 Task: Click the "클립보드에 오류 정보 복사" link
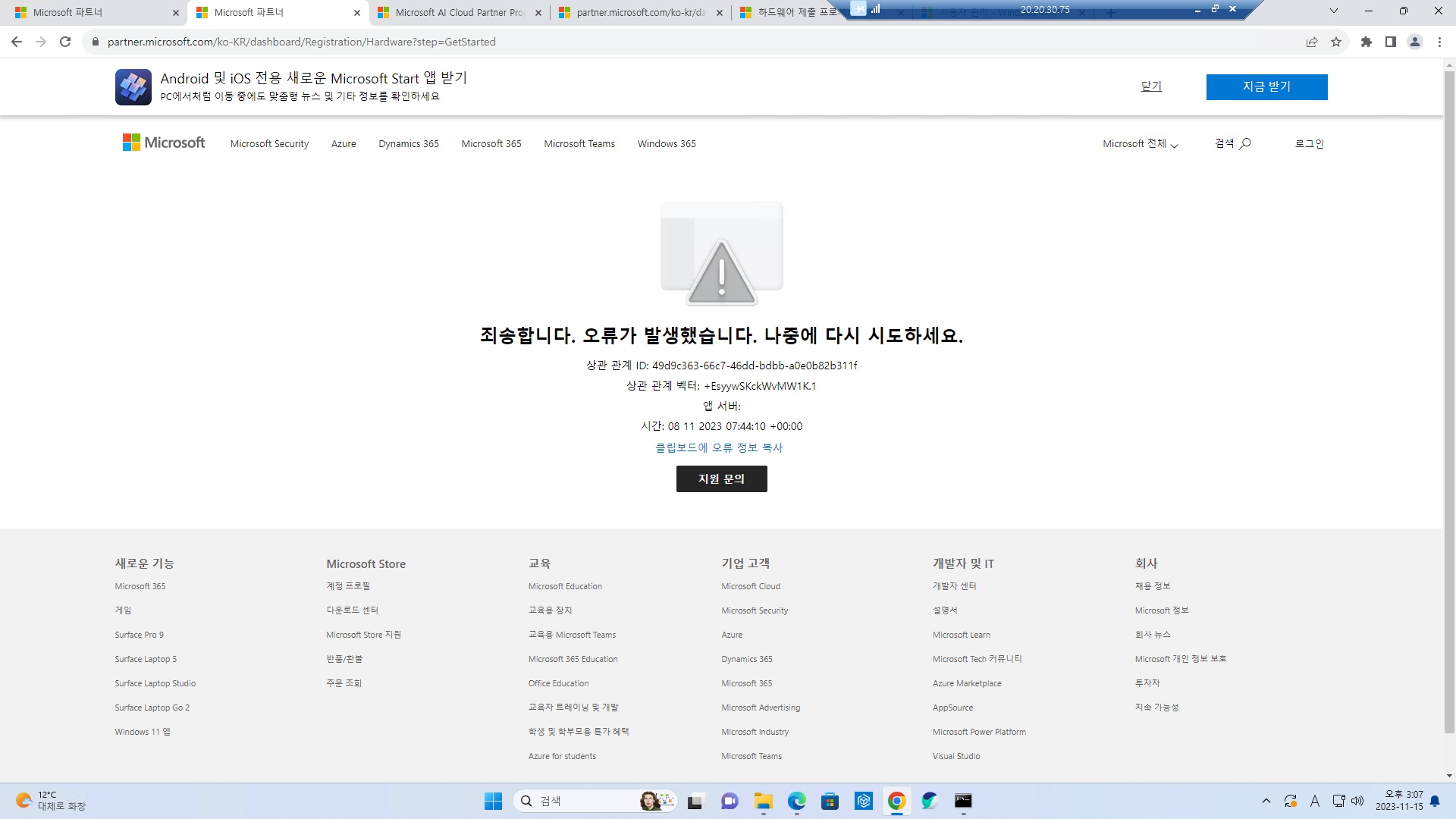pyautogui.click(x=721, y=447)
